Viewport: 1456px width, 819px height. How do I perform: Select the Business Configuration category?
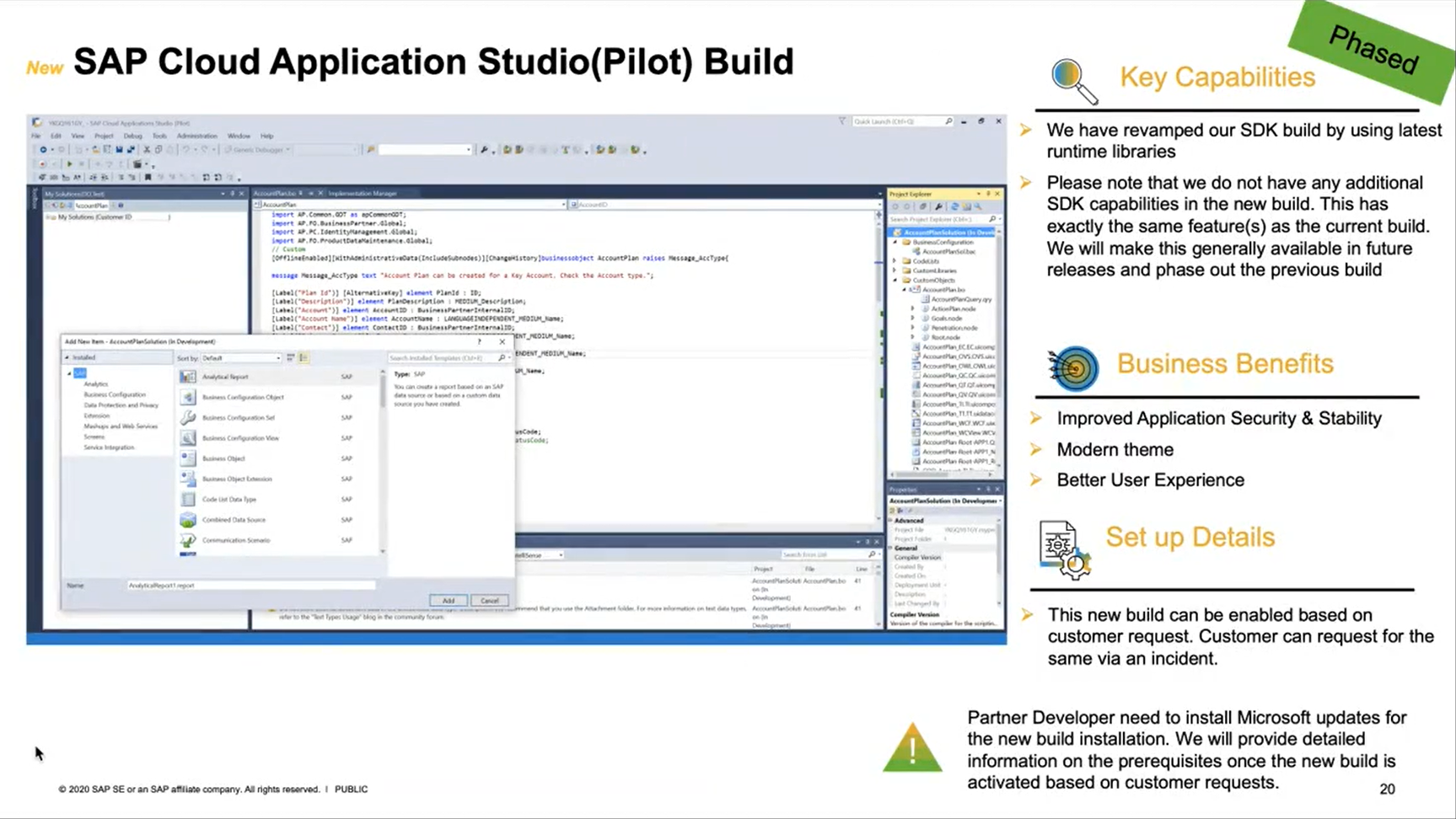tap(115, 394)
